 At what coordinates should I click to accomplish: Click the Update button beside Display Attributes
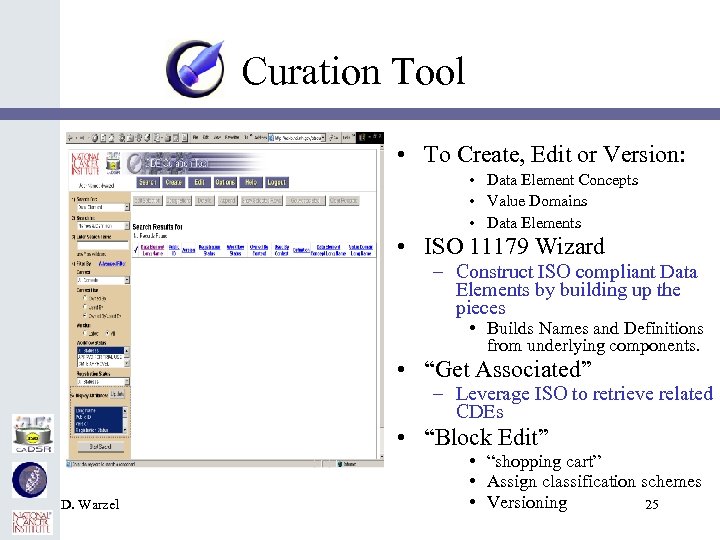click(x=117, y=394)
